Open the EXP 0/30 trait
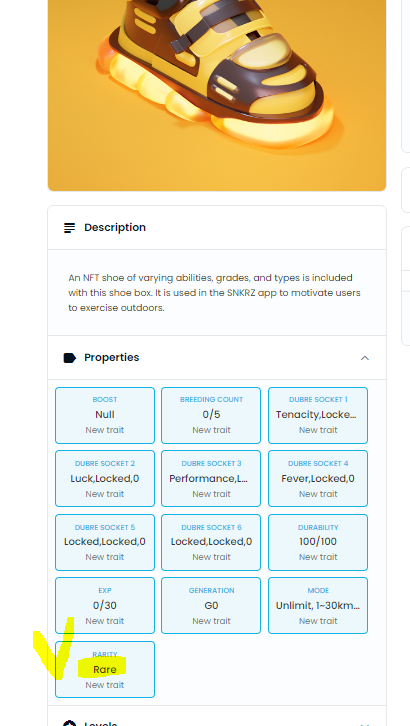Screen dimensions: 410x726 [x=105, y=605]
